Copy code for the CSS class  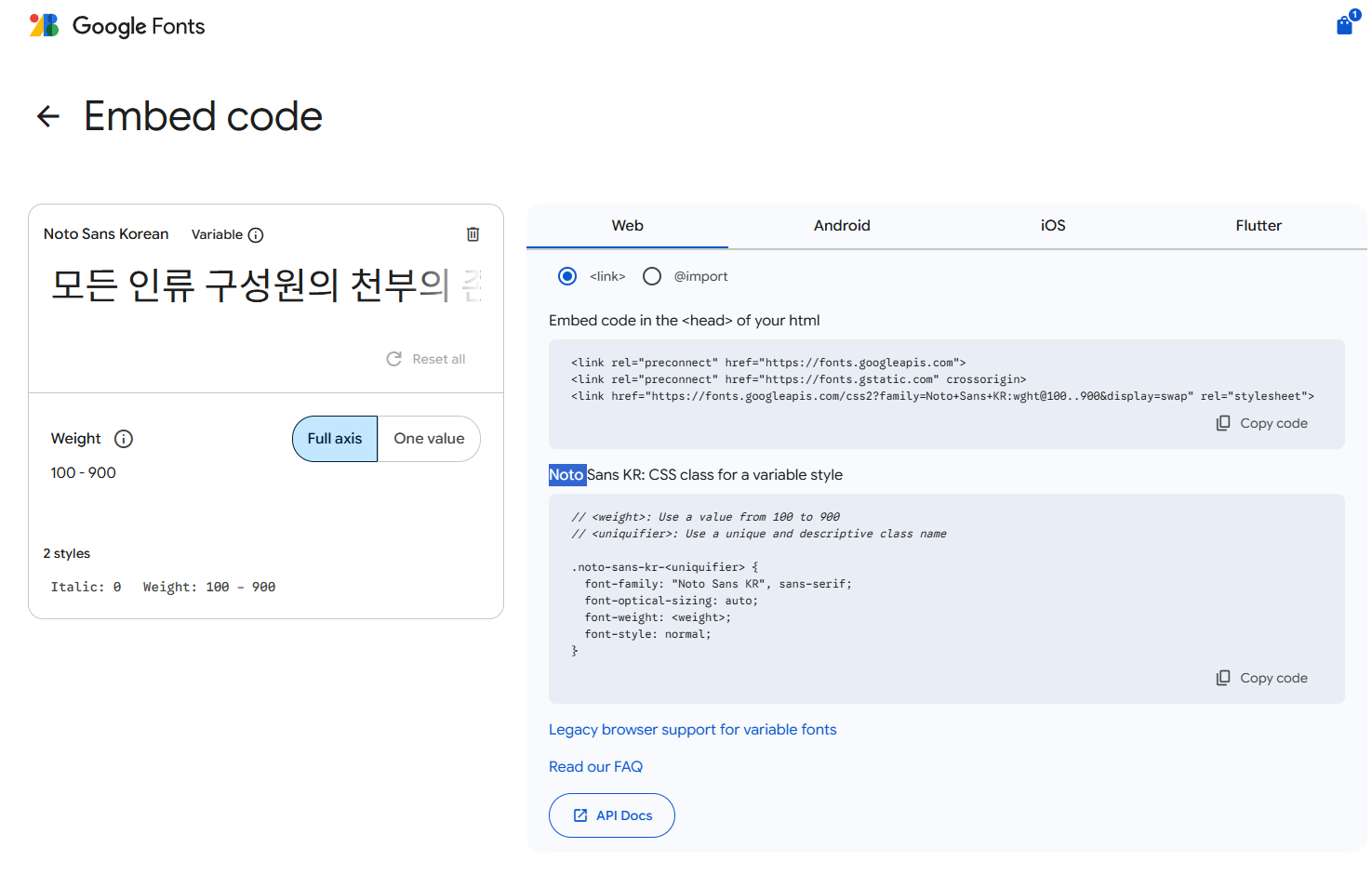(1262, 678)
